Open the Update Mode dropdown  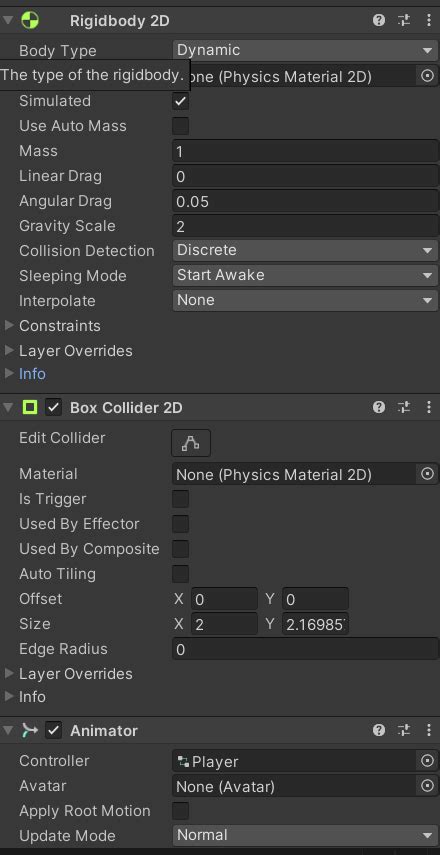tap(305, 835)
